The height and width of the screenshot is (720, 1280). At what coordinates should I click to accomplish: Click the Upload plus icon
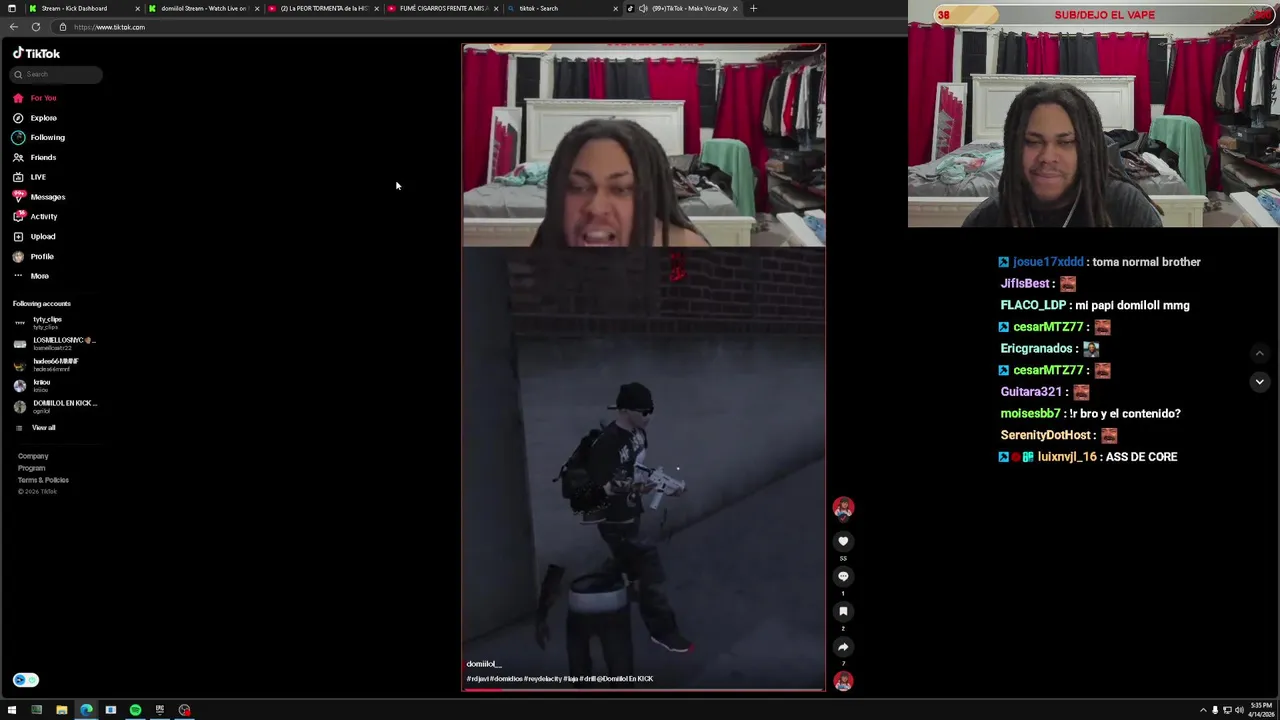click(18, 236)
